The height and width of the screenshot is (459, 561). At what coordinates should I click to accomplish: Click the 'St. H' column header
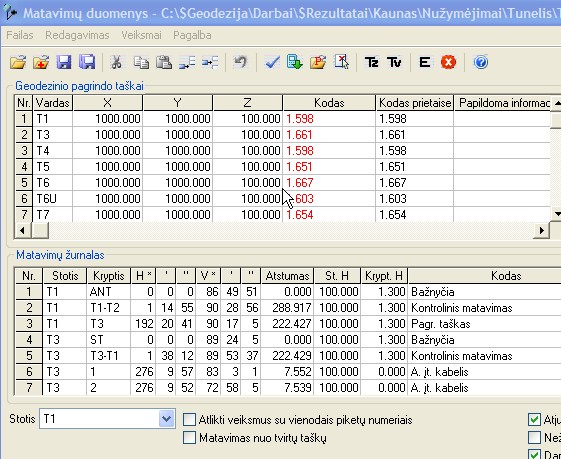[337, 276]
